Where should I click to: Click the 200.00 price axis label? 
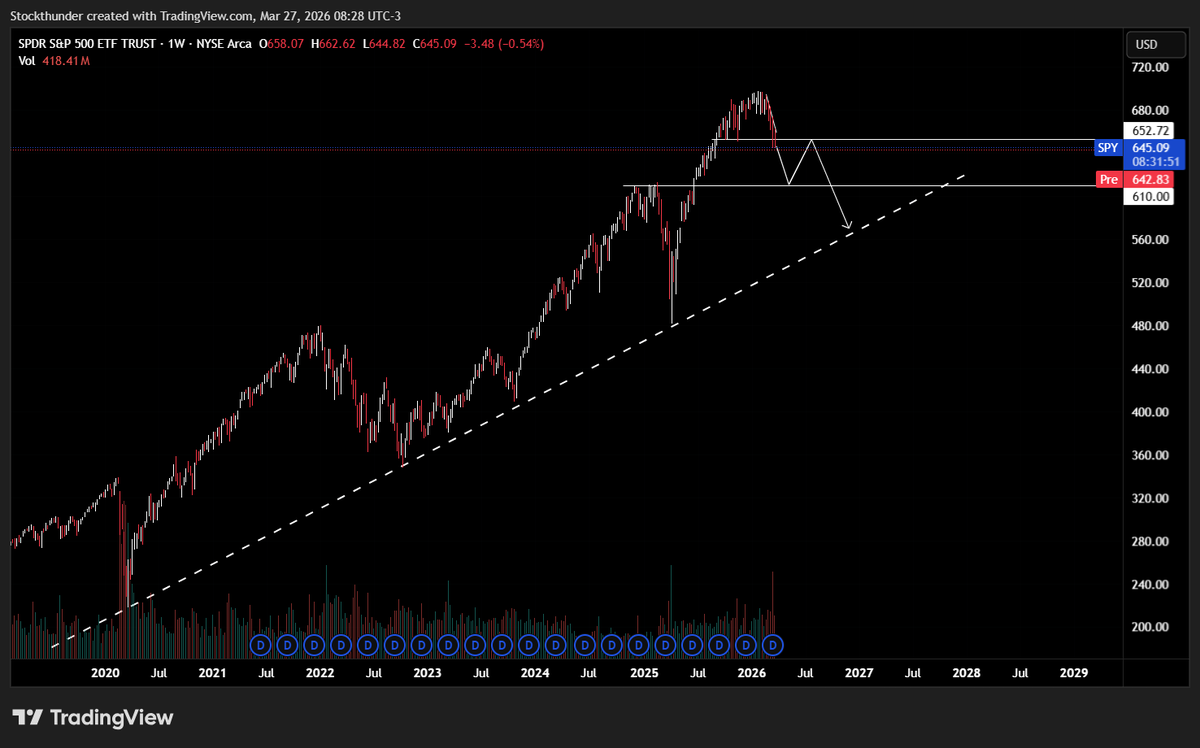[x=1150, y=627]
